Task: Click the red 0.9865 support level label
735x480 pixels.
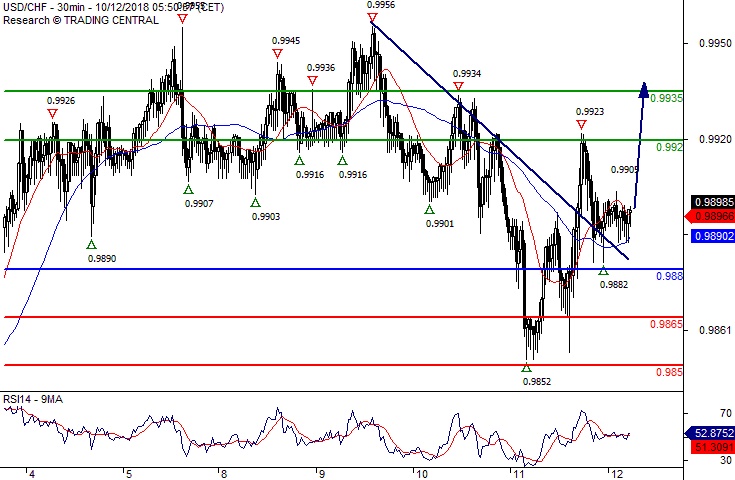Action: (x=667, y=325)
